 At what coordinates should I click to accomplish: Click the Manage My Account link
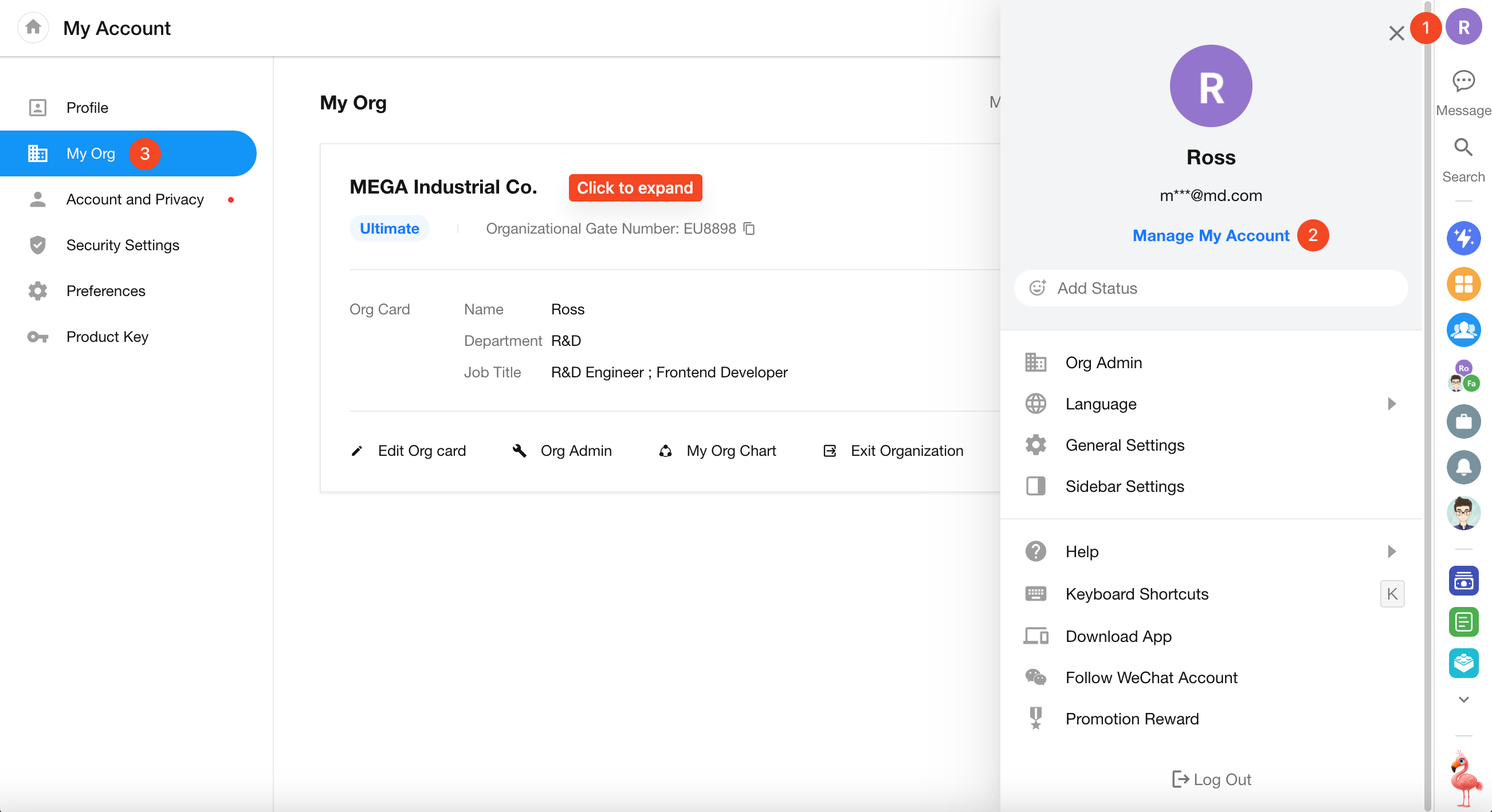[1211, 235]
